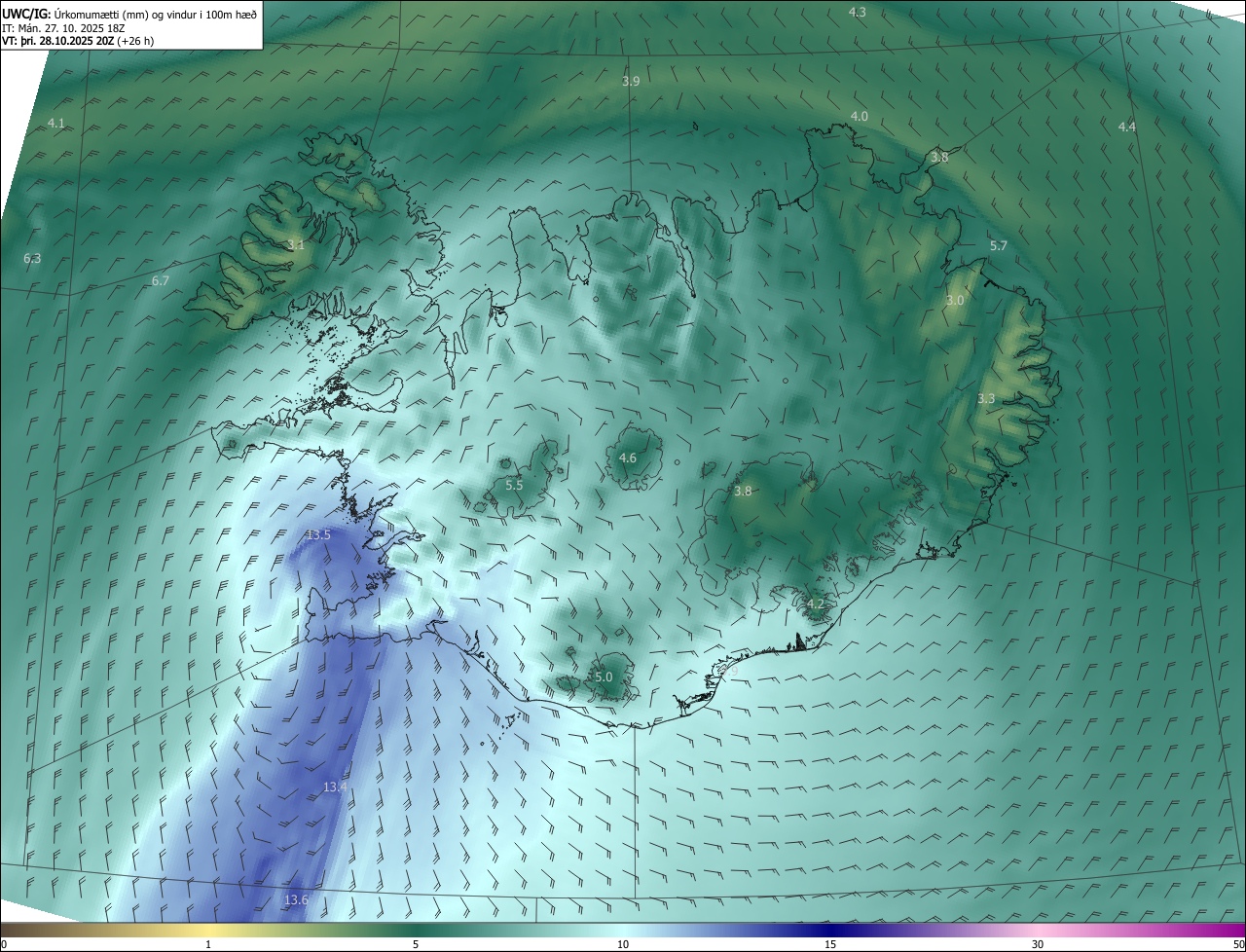Viewport: 1246px width, 952px height.
Task: Click the 5.7 value label
Action: pos(999,246)
